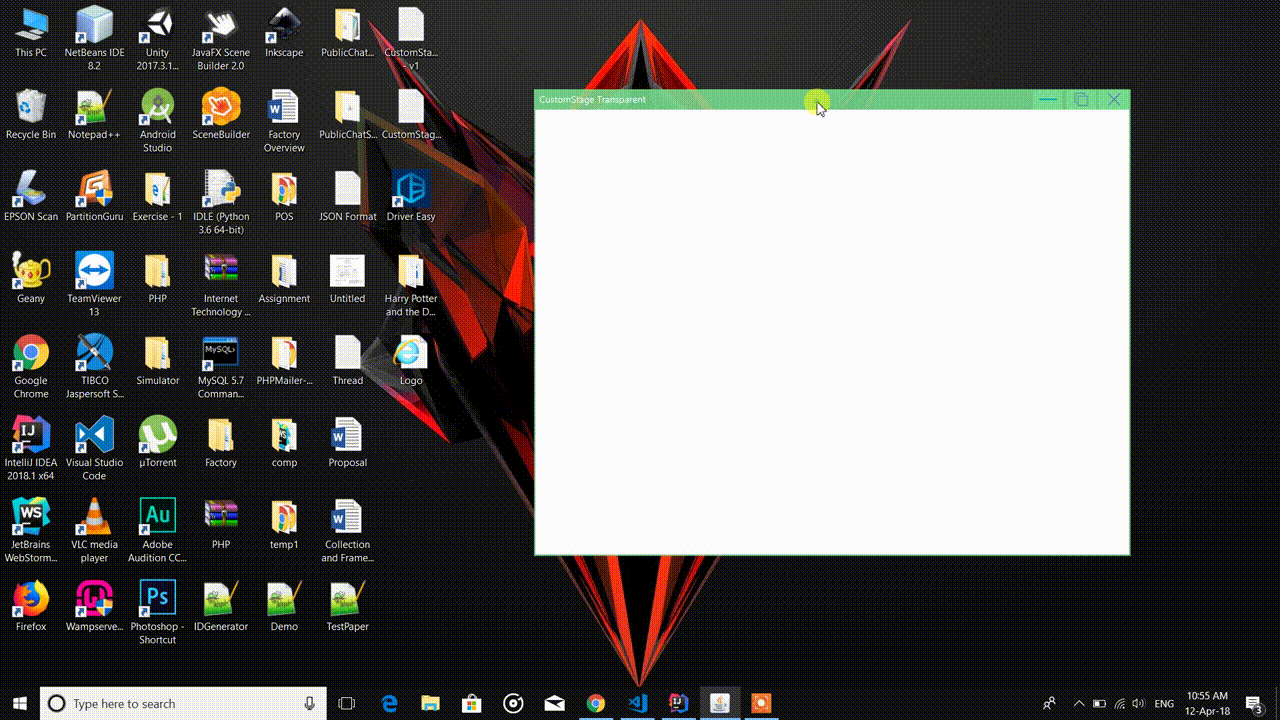Show hidden system tray icons
Image resolution: width=1280 pixels, height=720 pixels.
coord(1078,704)
